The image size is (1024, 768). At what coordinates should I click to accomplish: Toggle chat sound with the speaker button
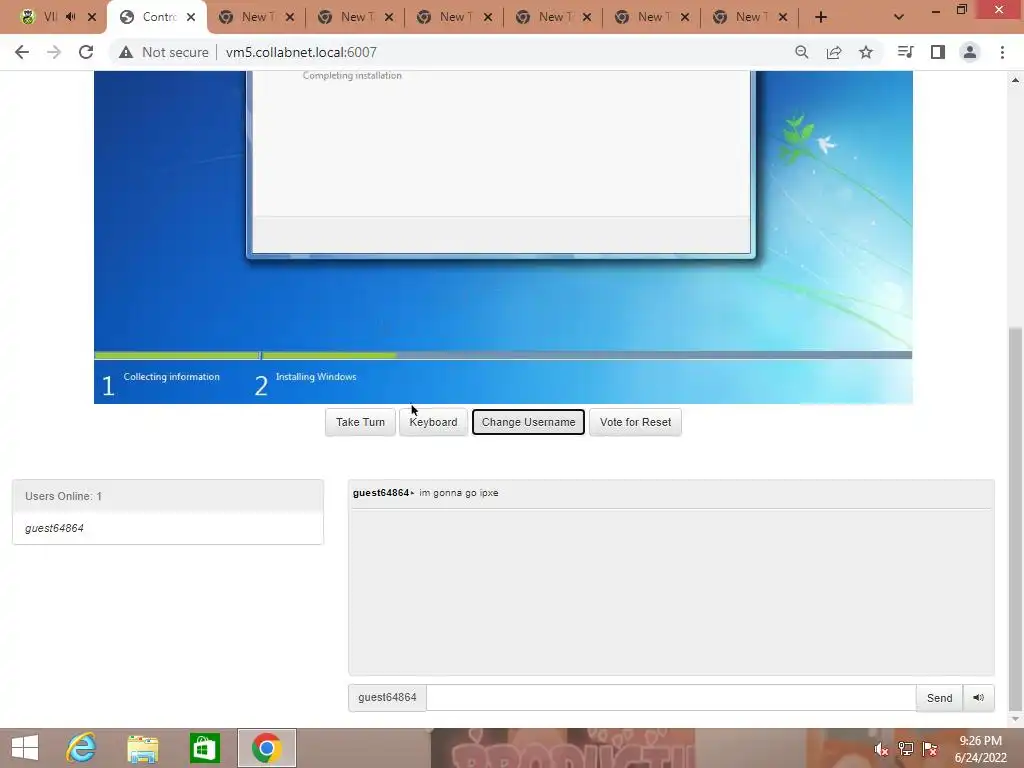coord(978,698)
